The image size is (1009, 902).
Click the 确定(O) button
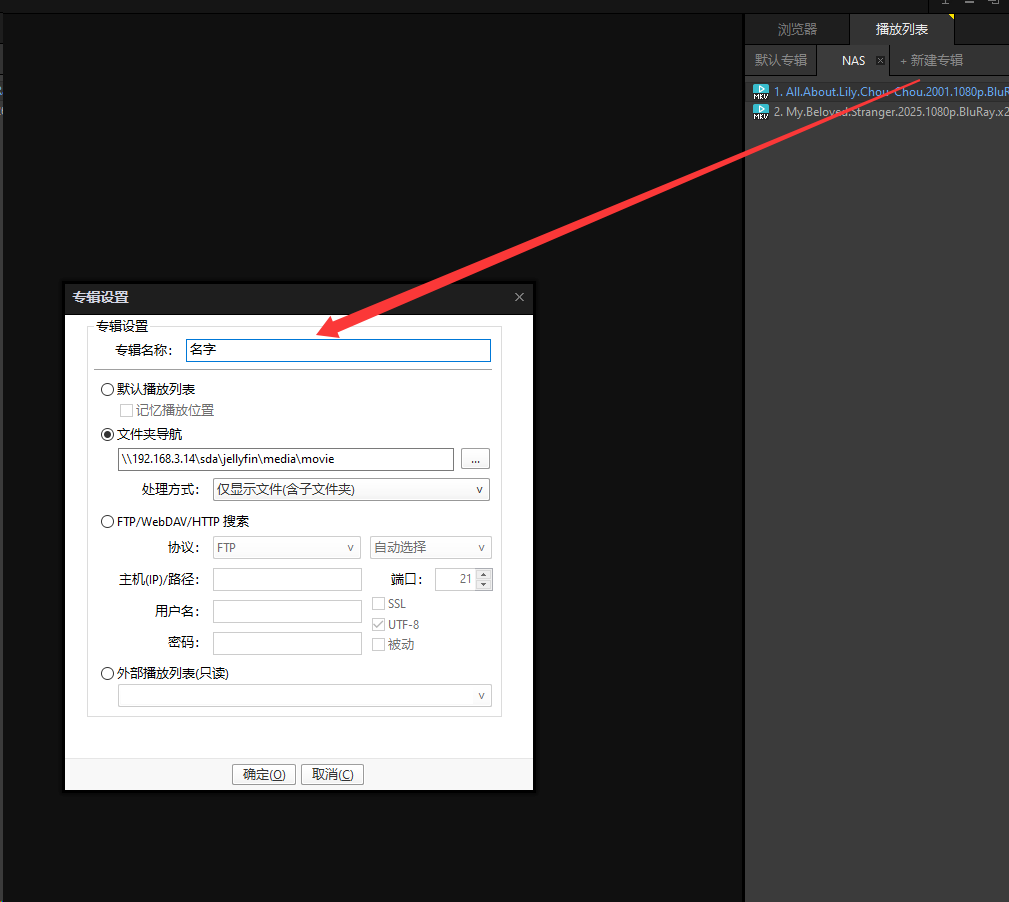click(264, 774)
